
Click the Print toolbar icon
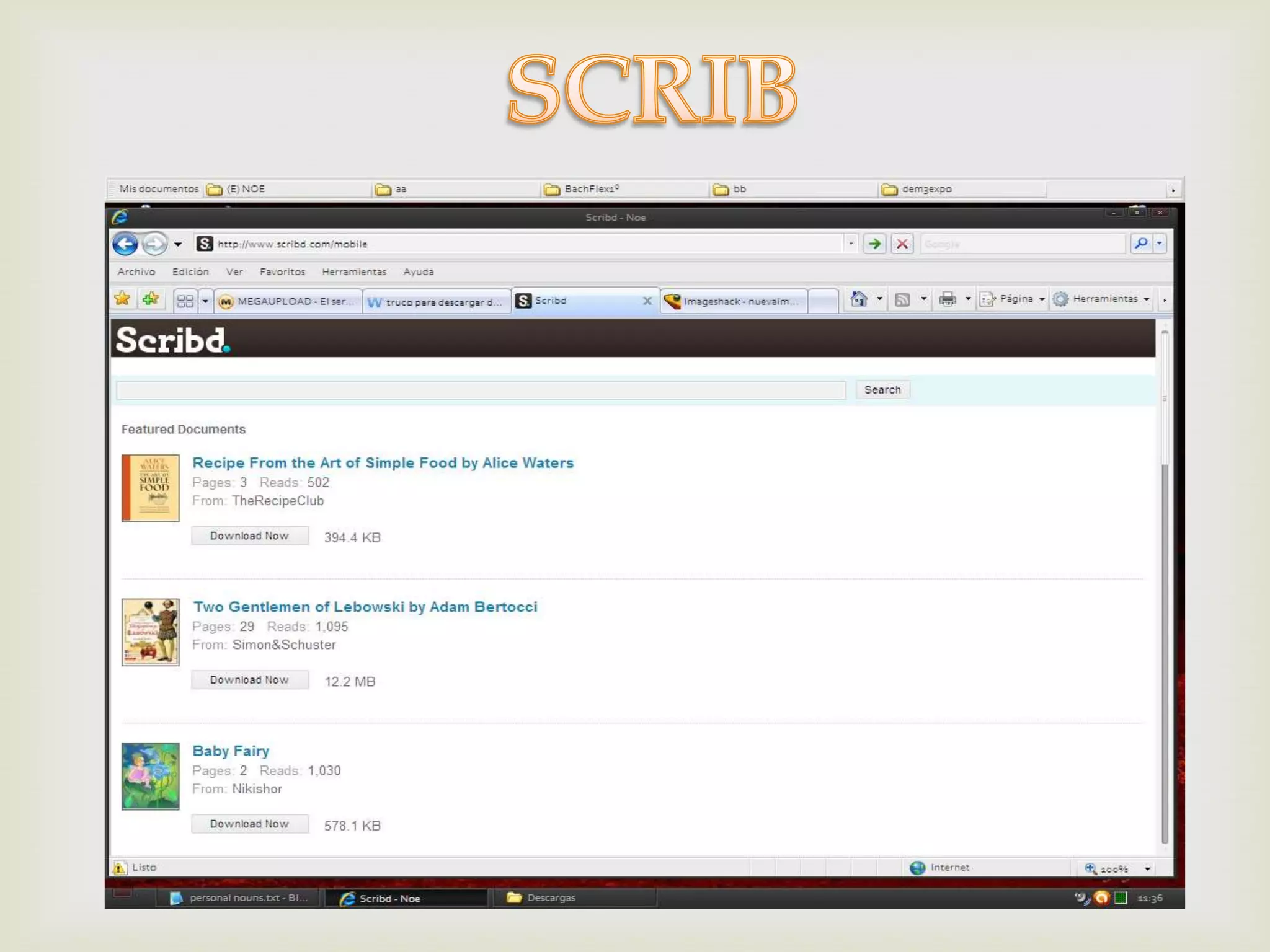click(947, 299)
